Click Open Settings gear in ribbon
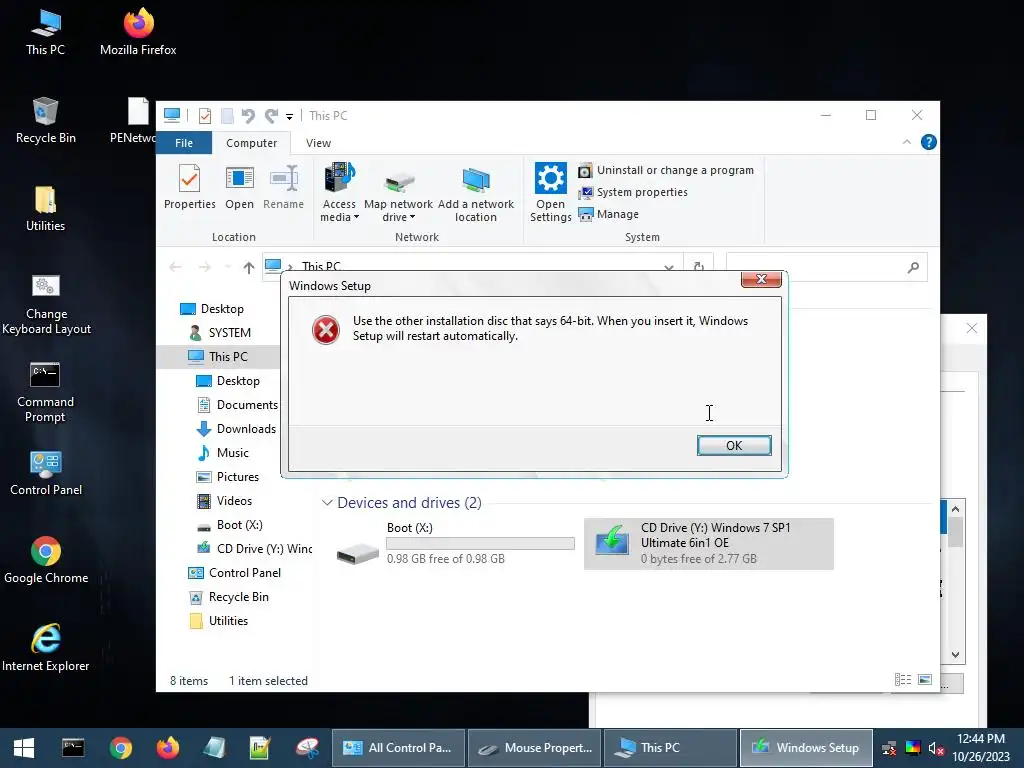The image size is (1024, 768). pyautogui.click(x=551, y=193)
